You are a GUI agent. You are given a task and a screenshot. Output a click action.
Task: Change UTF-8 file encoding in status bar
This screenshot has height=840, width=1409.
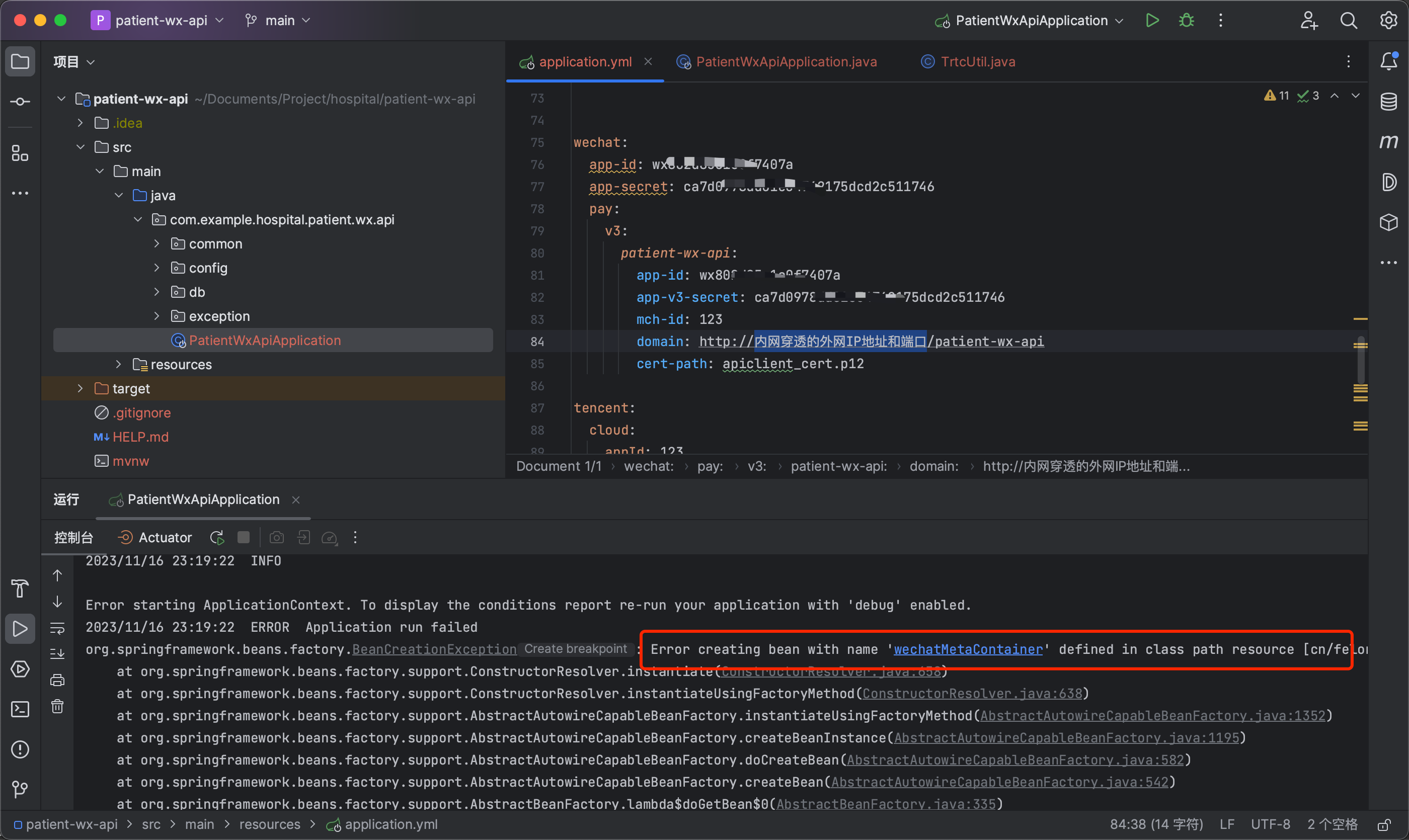pos(1270,825)
